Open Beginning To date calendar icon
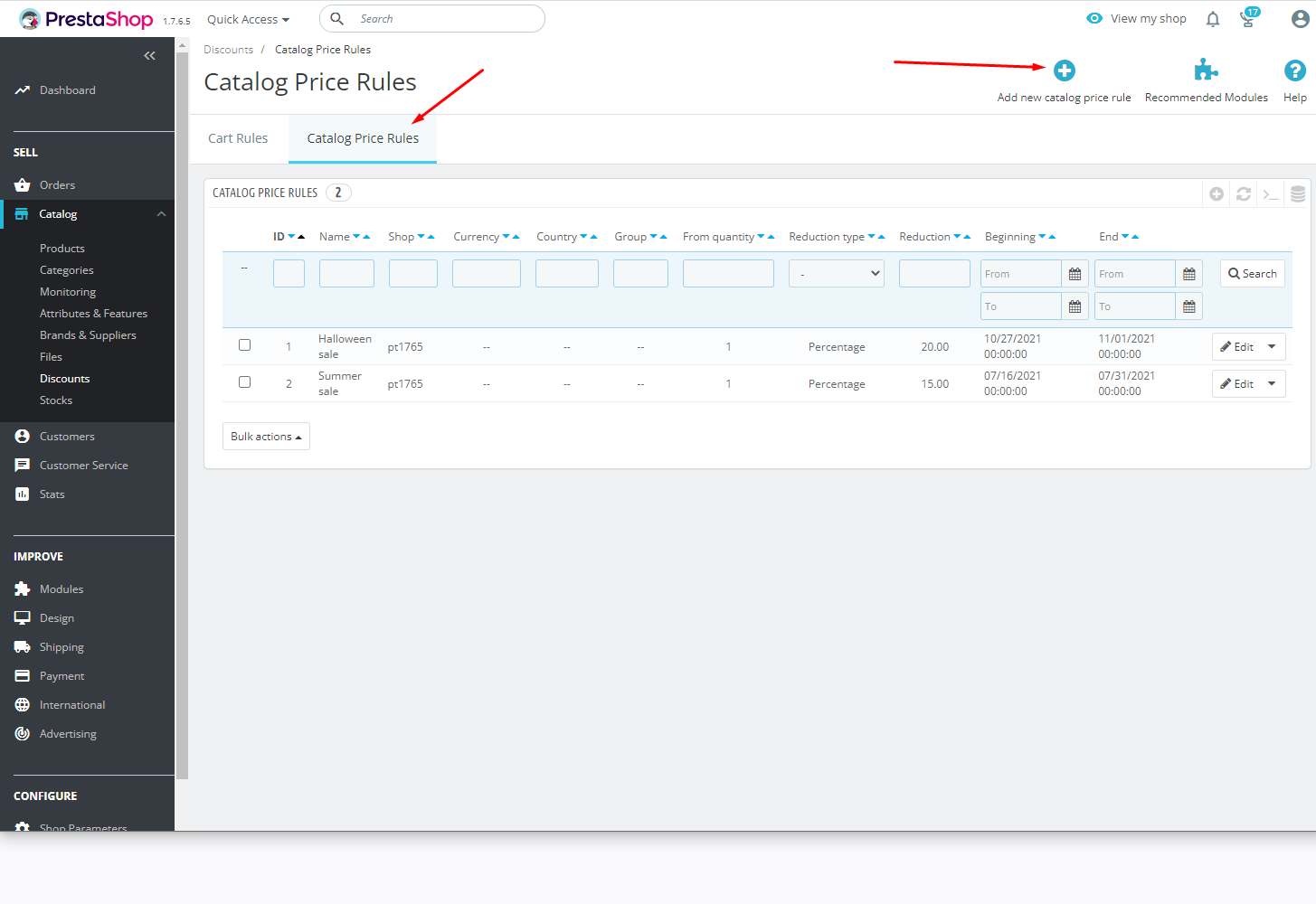The height and width of the screenshot is (904, 1316). (x=1075, y=306)
